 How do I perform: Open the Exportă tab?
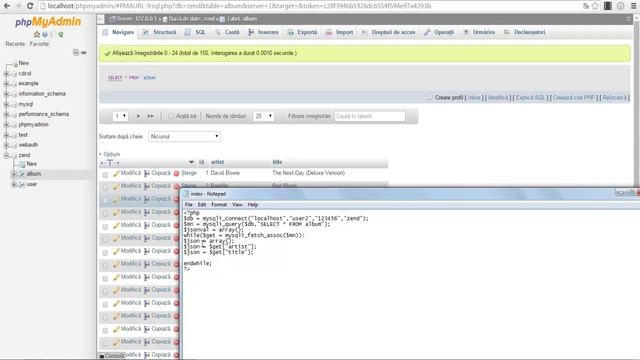pos(302,32)
